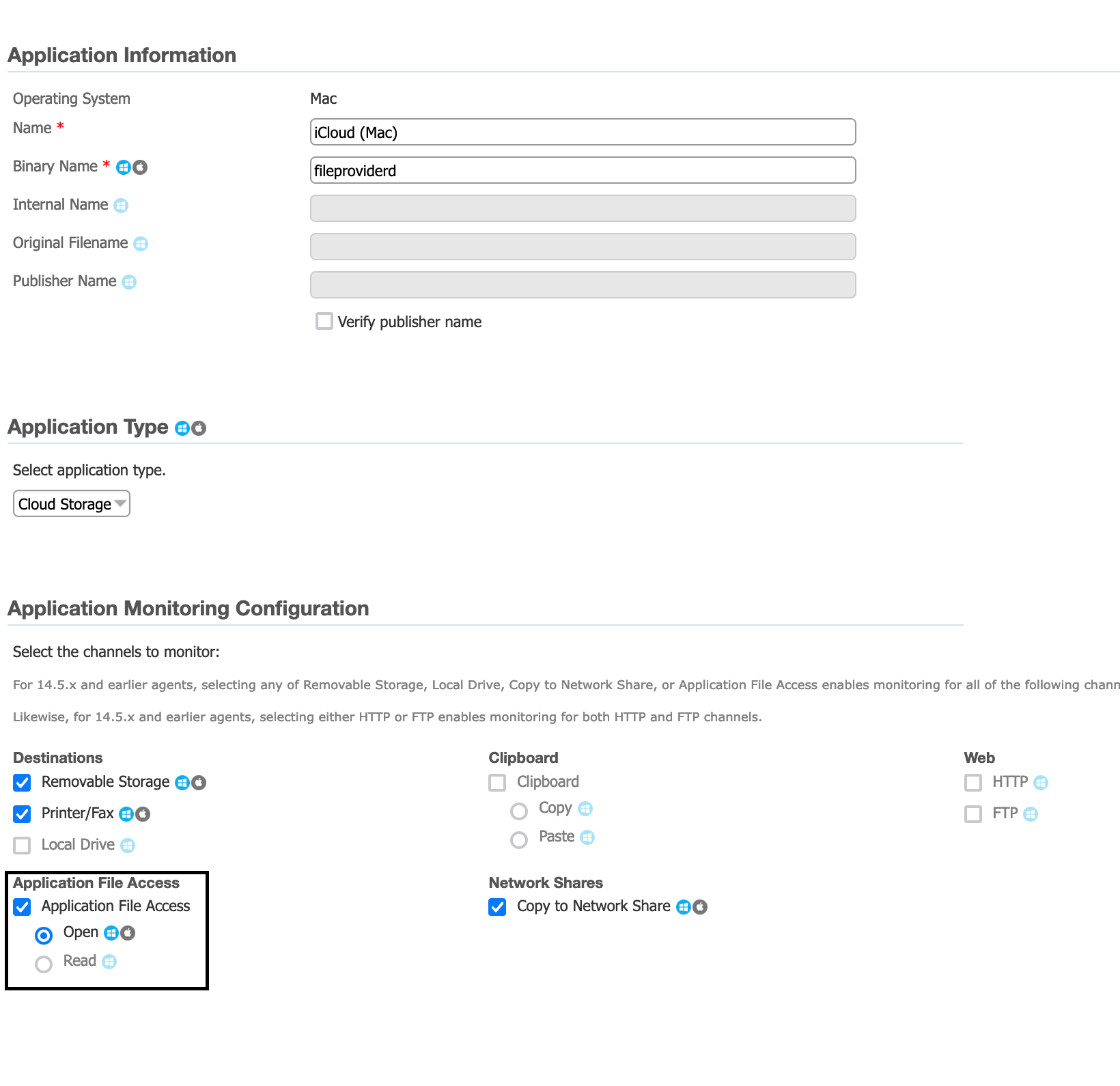
Task: Click Apple icon beside Copy to Network Share
Action: click(700, 907)
